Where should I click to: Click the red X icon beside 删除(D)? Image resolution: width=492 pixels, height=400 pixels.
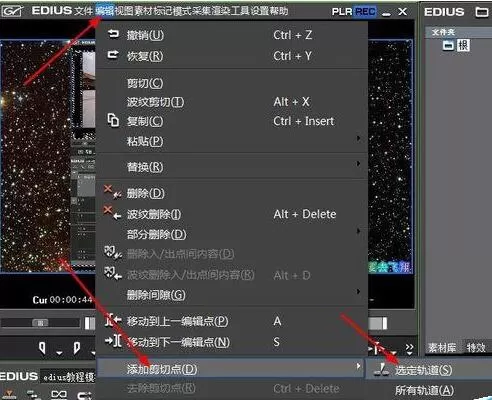point(112,192)
